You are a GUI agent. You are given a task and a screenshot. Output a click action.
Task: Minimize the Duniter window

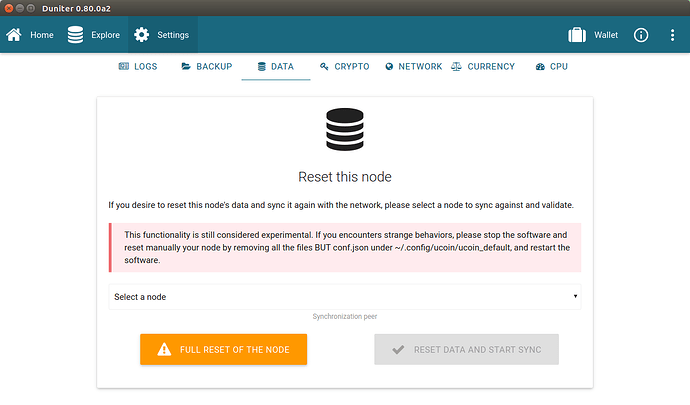20,8
